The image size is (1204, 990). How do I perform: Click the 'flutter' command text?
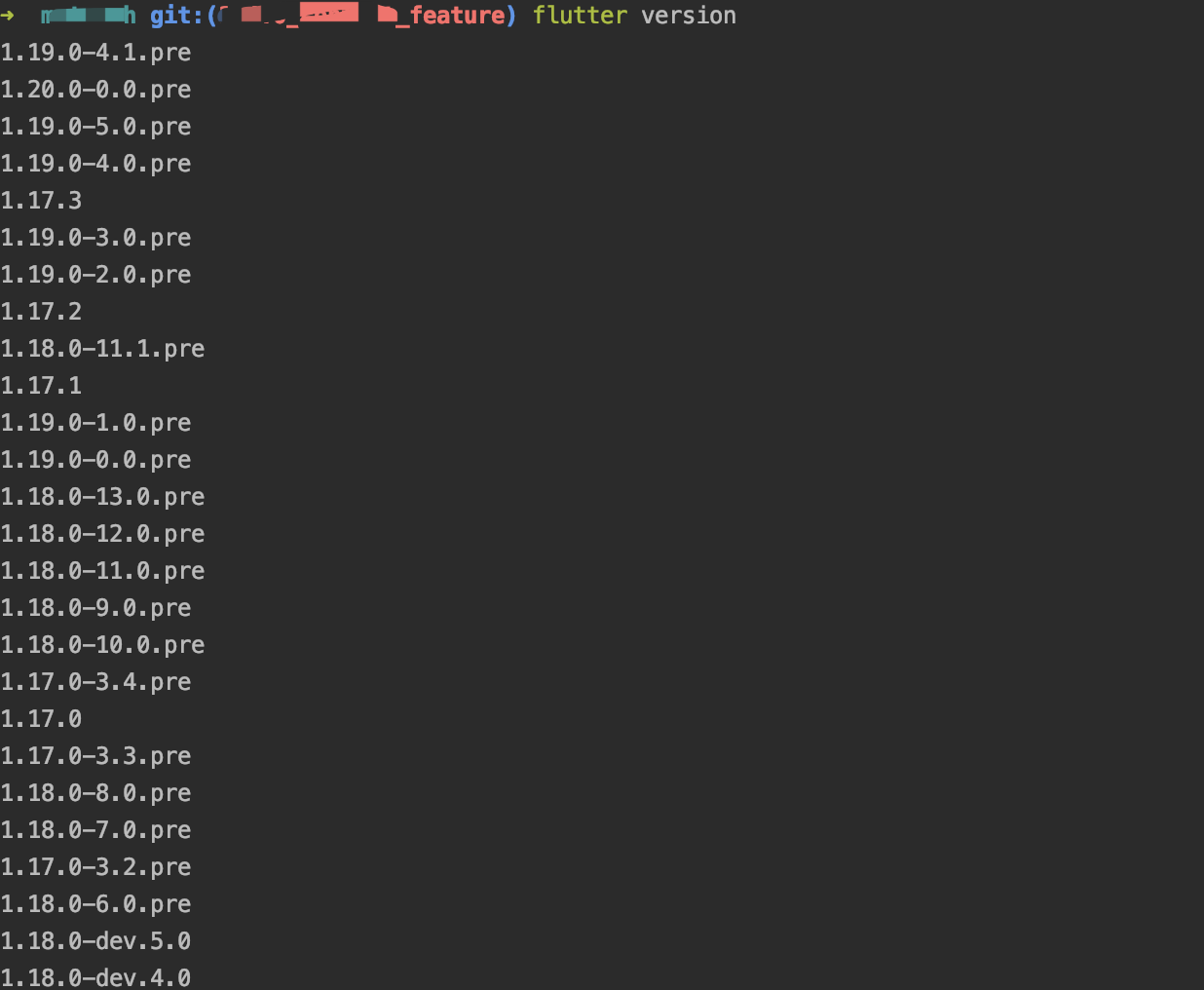(x=580, y=16)
